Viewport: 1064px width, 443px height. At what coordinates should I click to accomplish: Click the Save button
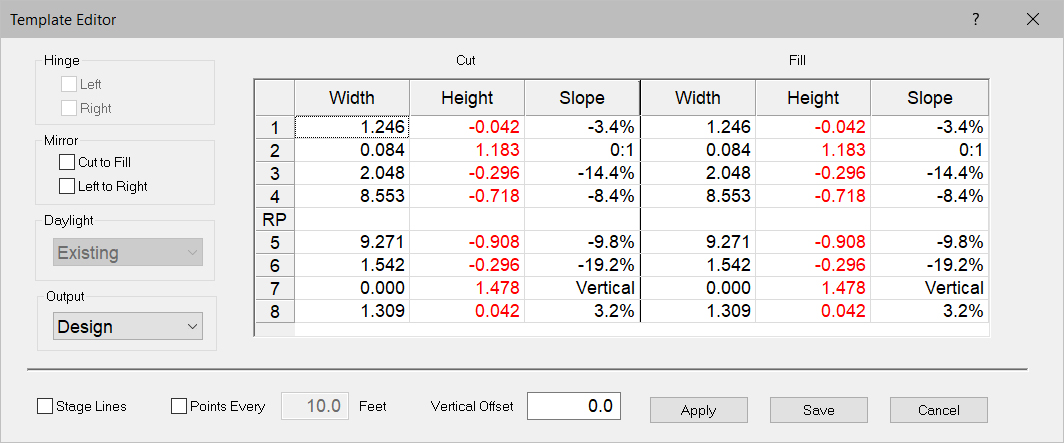point(818,410)
